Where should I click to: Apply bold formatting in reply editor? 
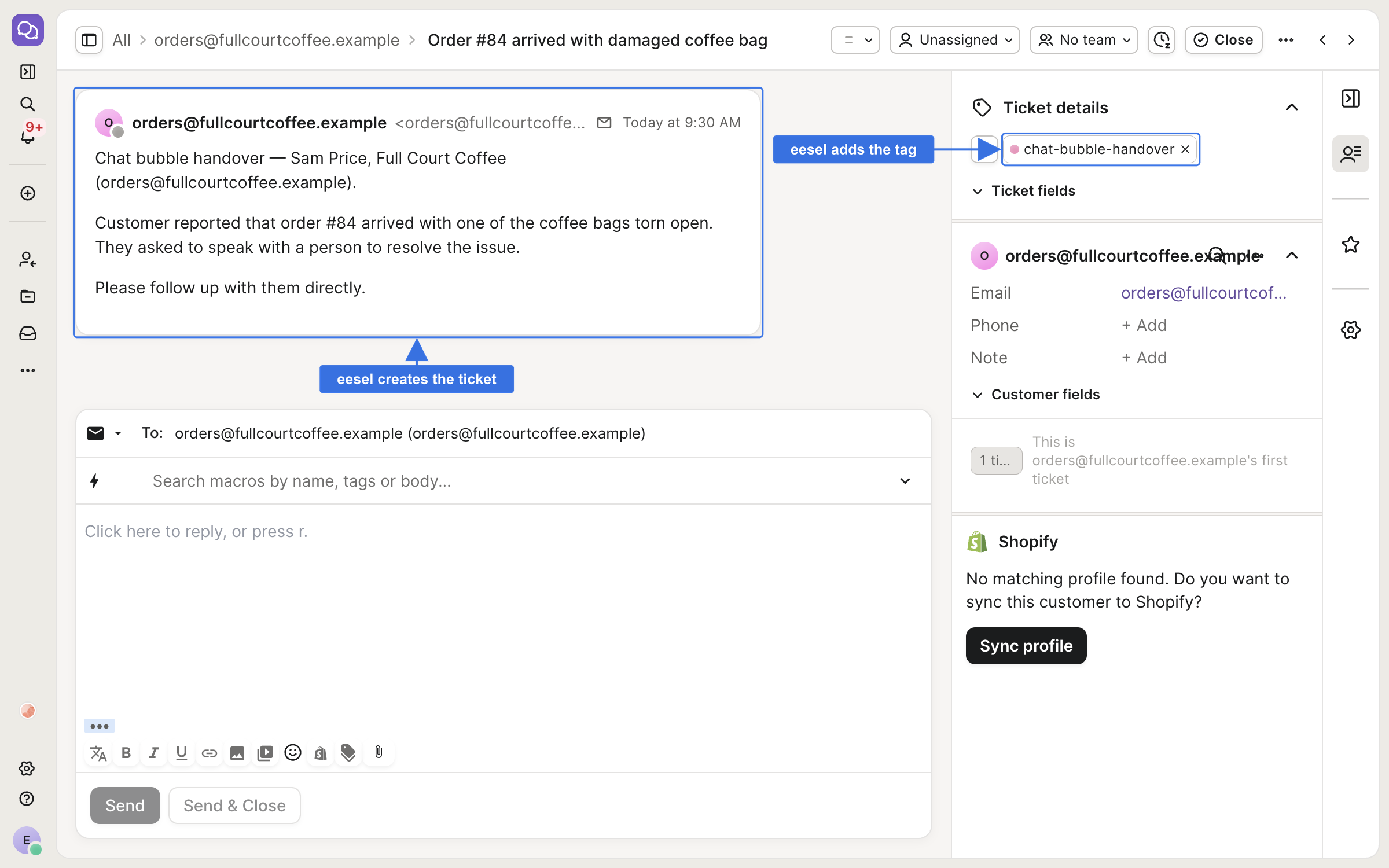pyautogui.click(x=126, y=753)
